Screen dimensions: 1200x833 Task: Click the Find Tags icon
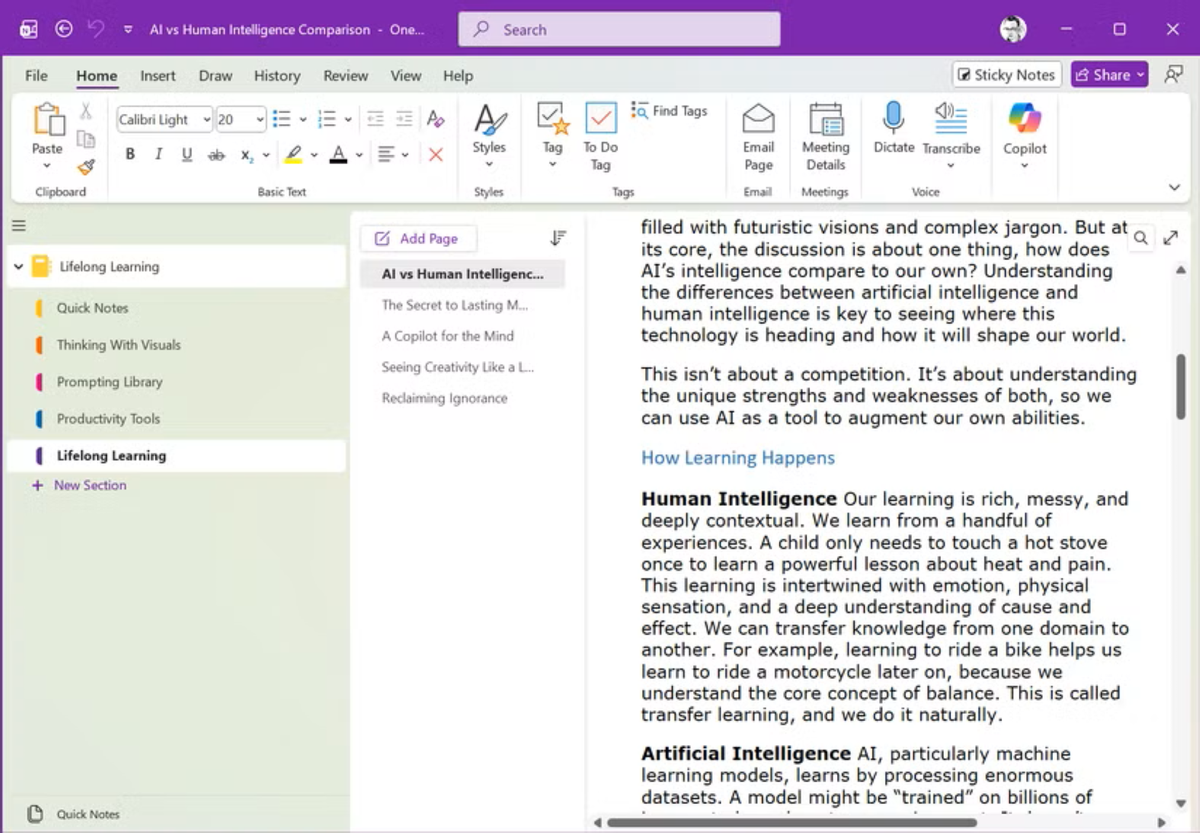pyautogui.click(x=641, y=111)
